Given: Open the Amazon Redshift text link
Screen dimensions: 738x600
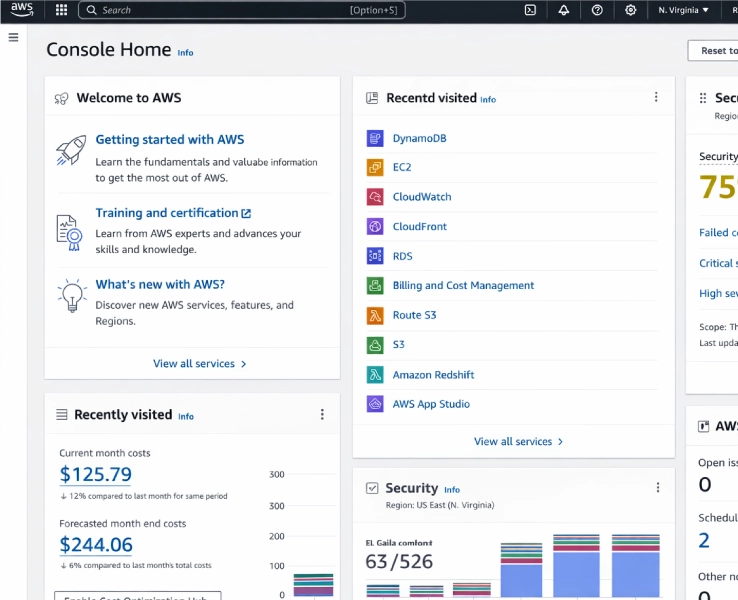Looking at the screenshot, I should click(x=433, y=375).
